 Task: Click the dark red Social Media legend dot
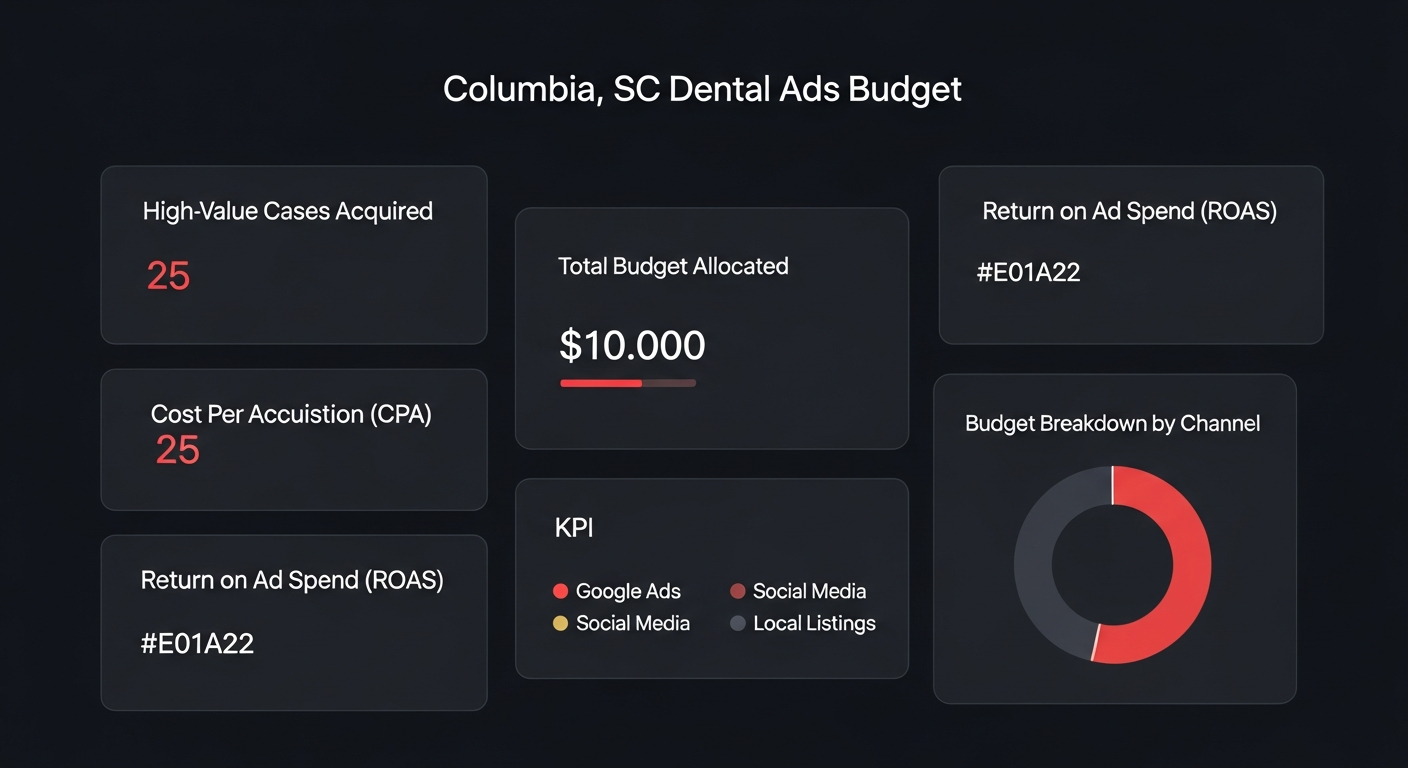[x=738, y=591]
